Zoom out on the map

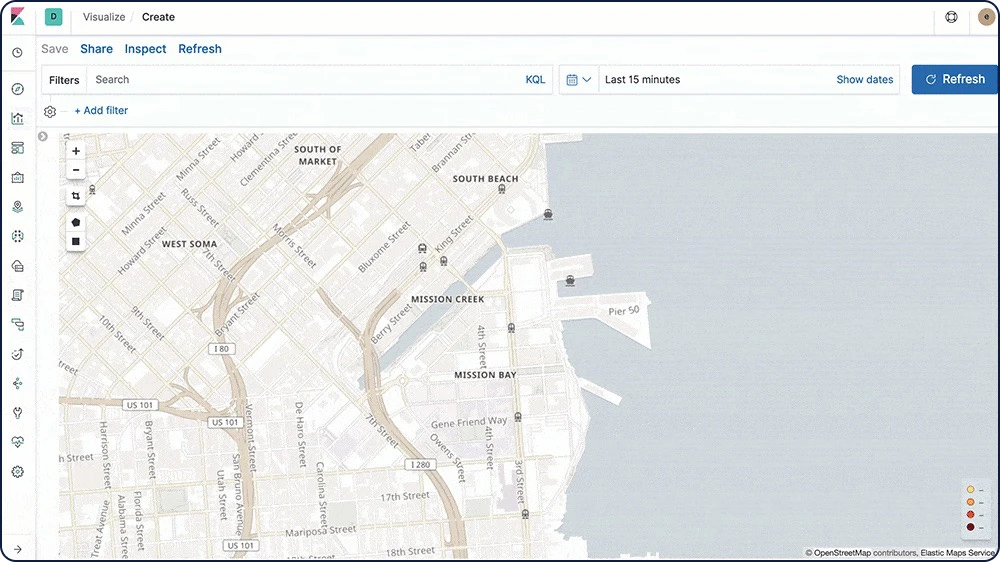point(76,170)
